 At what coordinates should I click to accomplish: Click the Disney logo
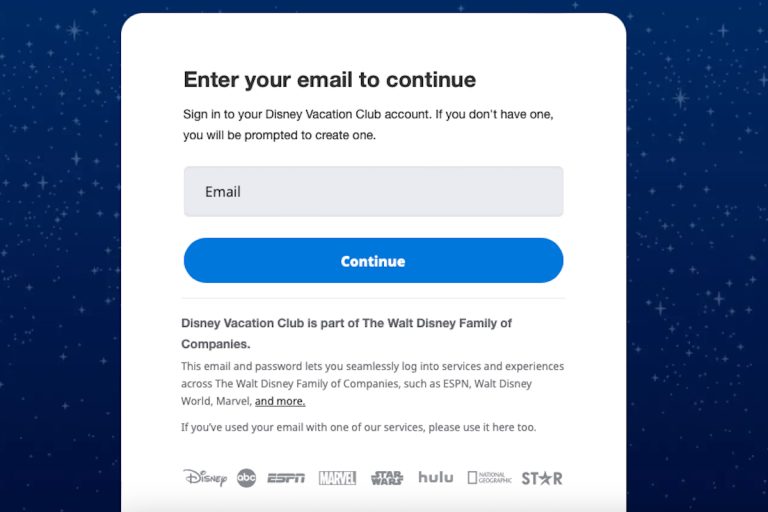(205, 478)
